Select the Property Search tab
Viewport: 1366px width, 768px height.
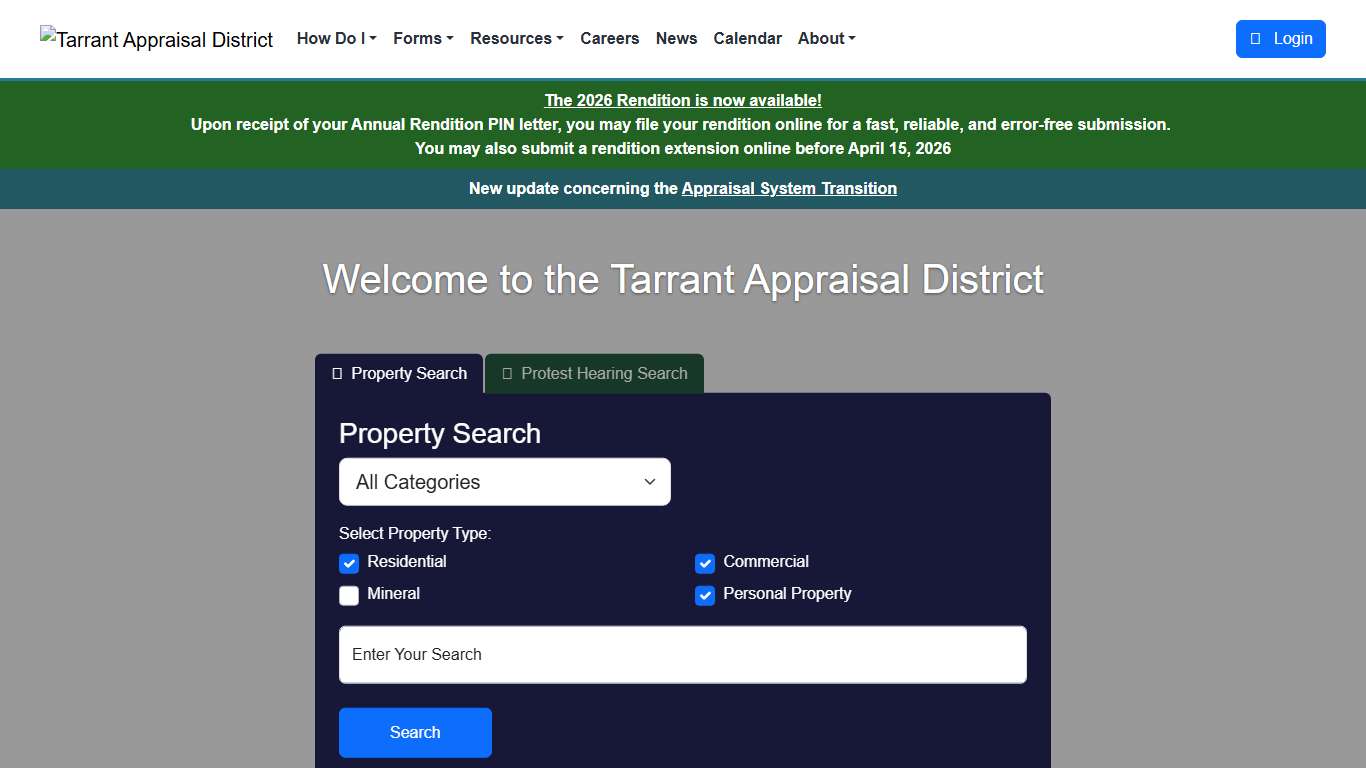pos(398,373)
